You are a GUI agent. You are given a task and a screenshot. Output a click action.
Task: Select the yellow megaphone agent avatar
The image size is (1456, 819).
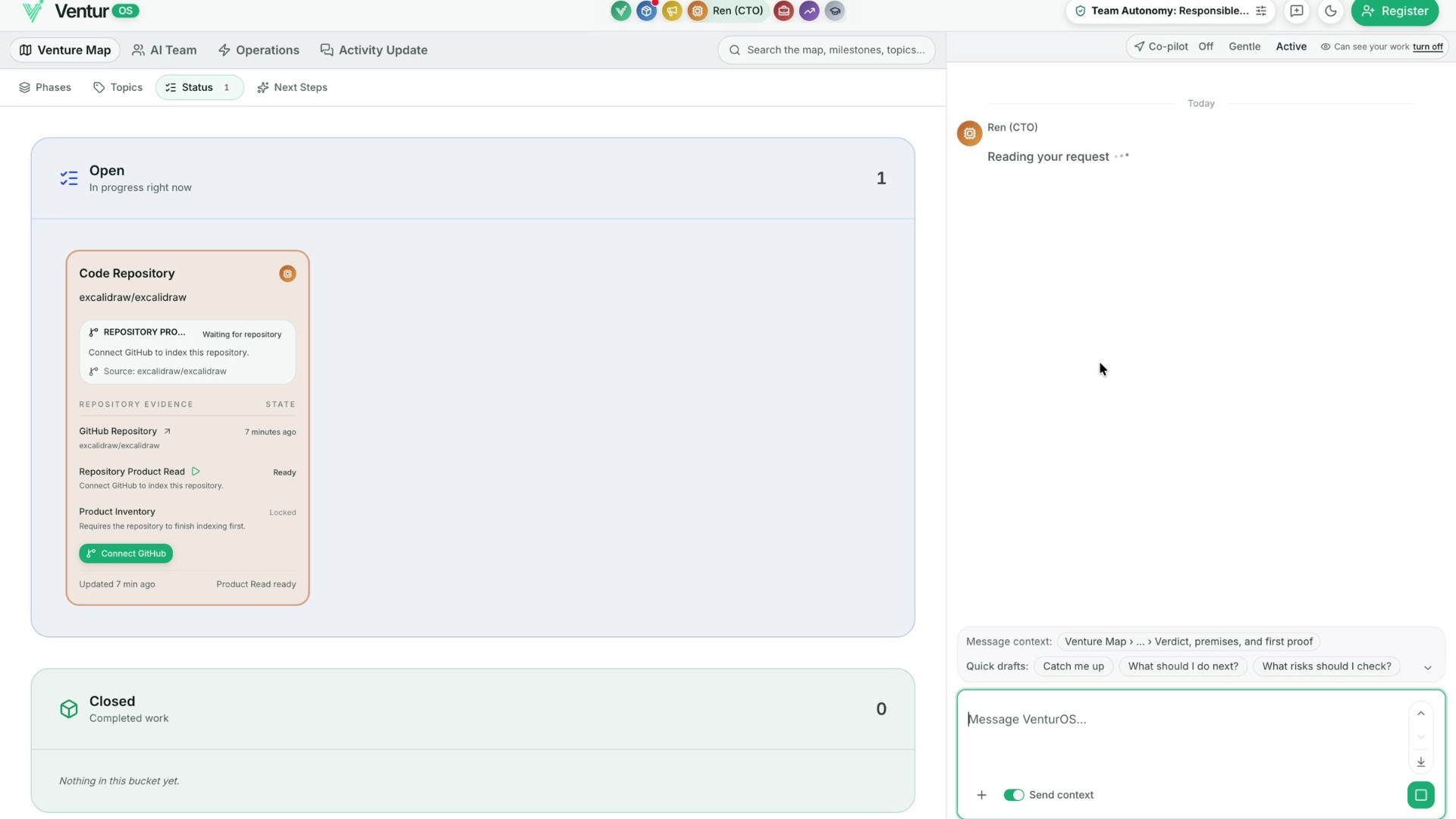672,11
